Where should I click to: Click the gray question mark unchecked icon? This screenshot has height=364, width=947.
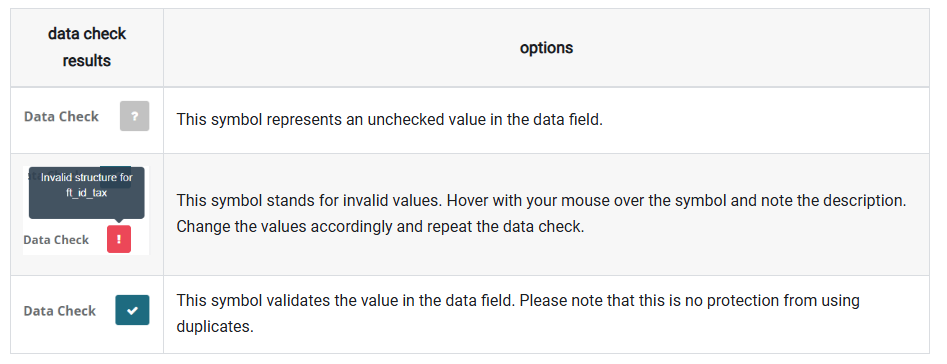pyautogui.click(x=134, y=117)
